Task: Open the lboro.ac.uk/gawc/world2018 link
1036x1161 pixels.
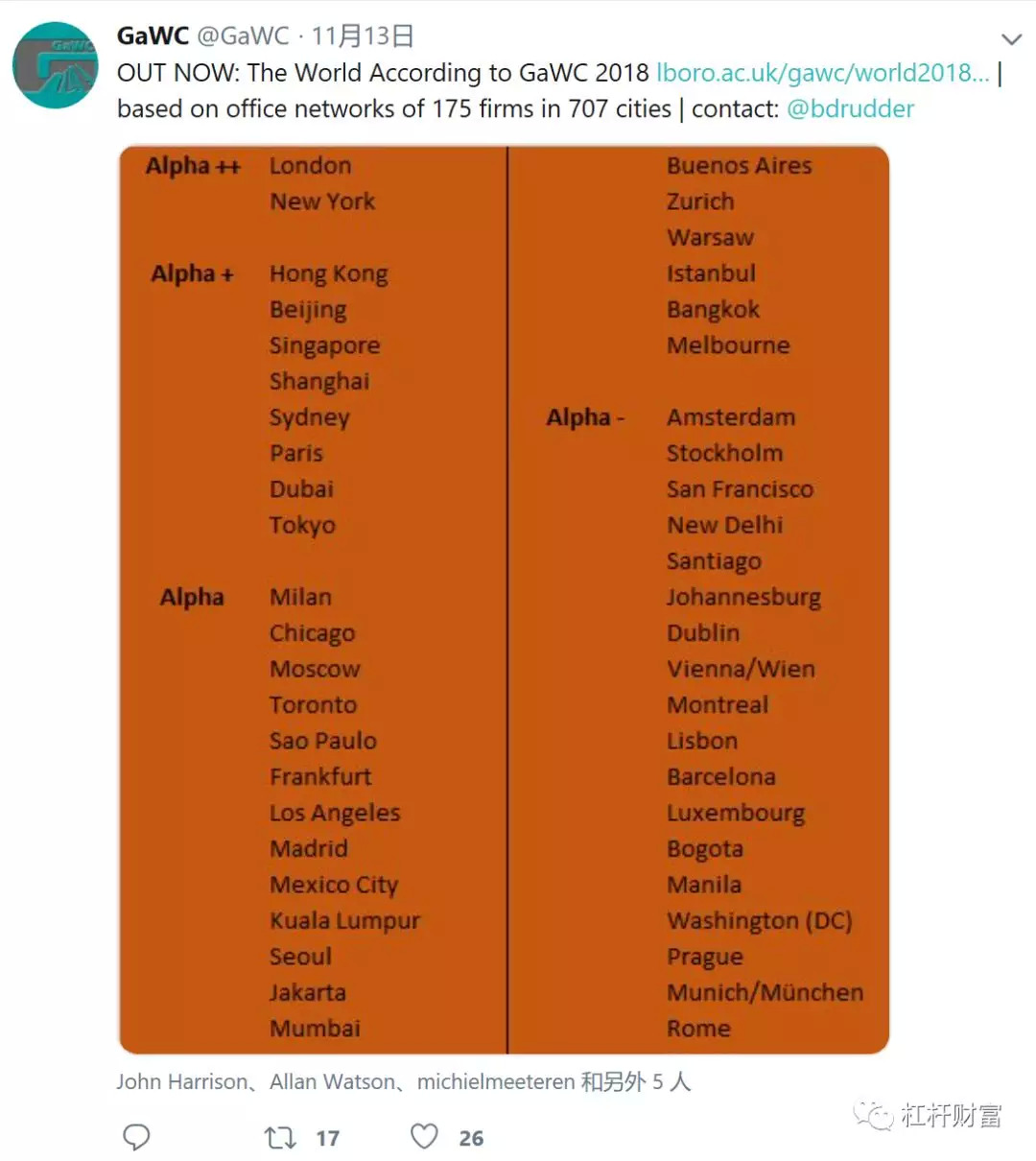Action: coord(822,73)
